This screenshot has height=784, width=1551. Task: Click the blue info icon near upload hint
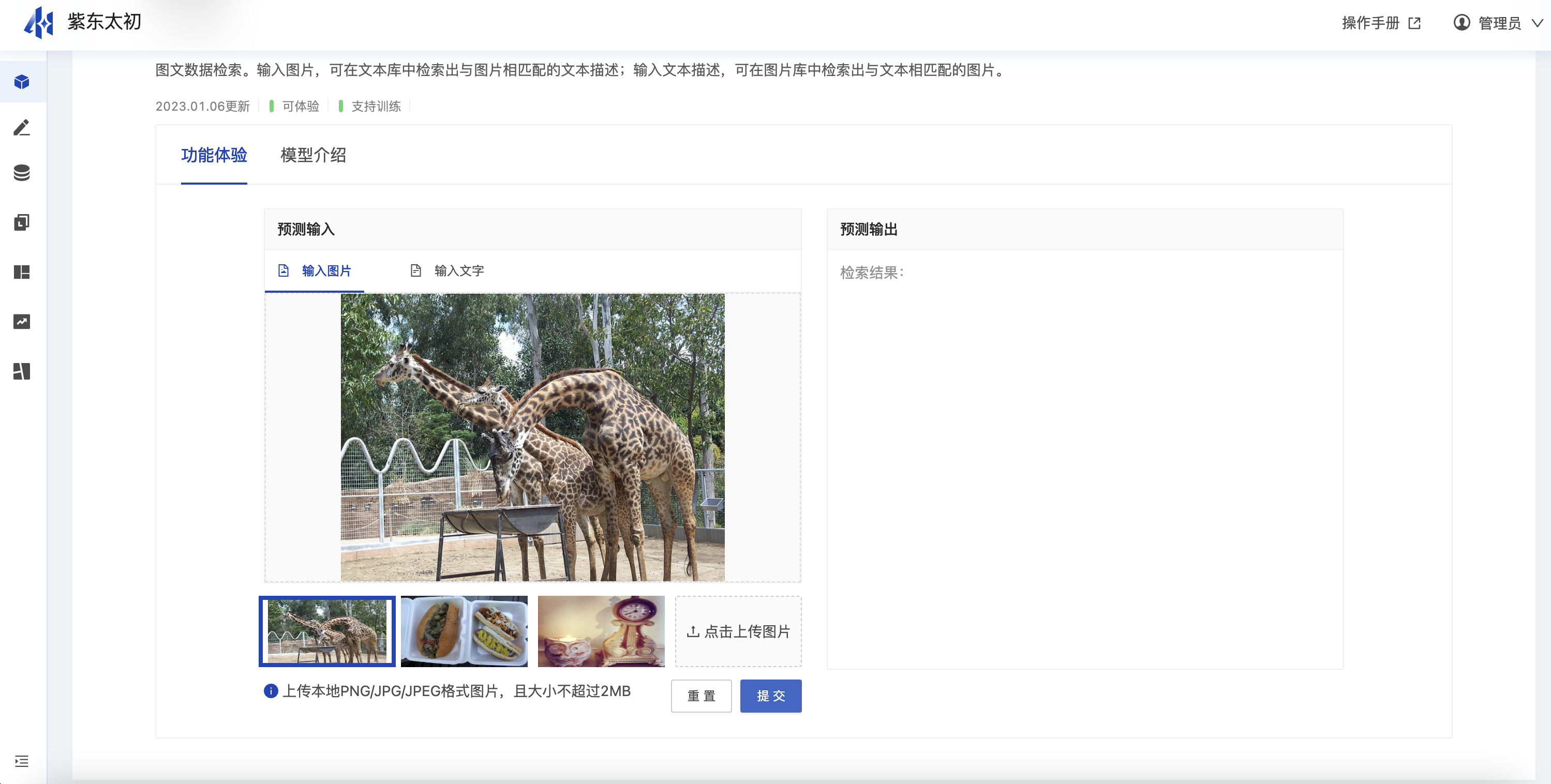coord(271,691)
